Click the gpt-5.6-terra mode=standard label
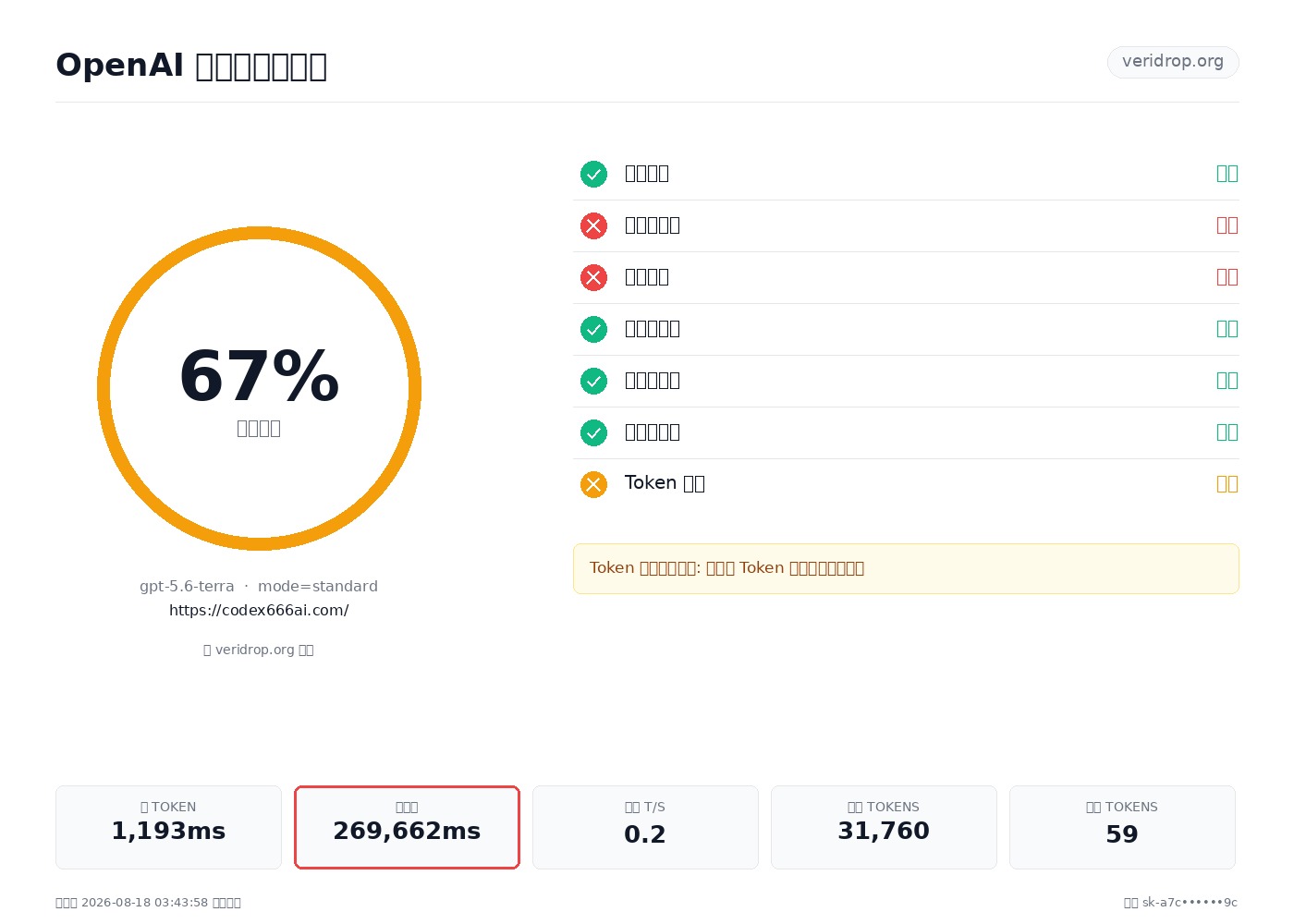Screen dimensions: 1294x924 point(259,586)
